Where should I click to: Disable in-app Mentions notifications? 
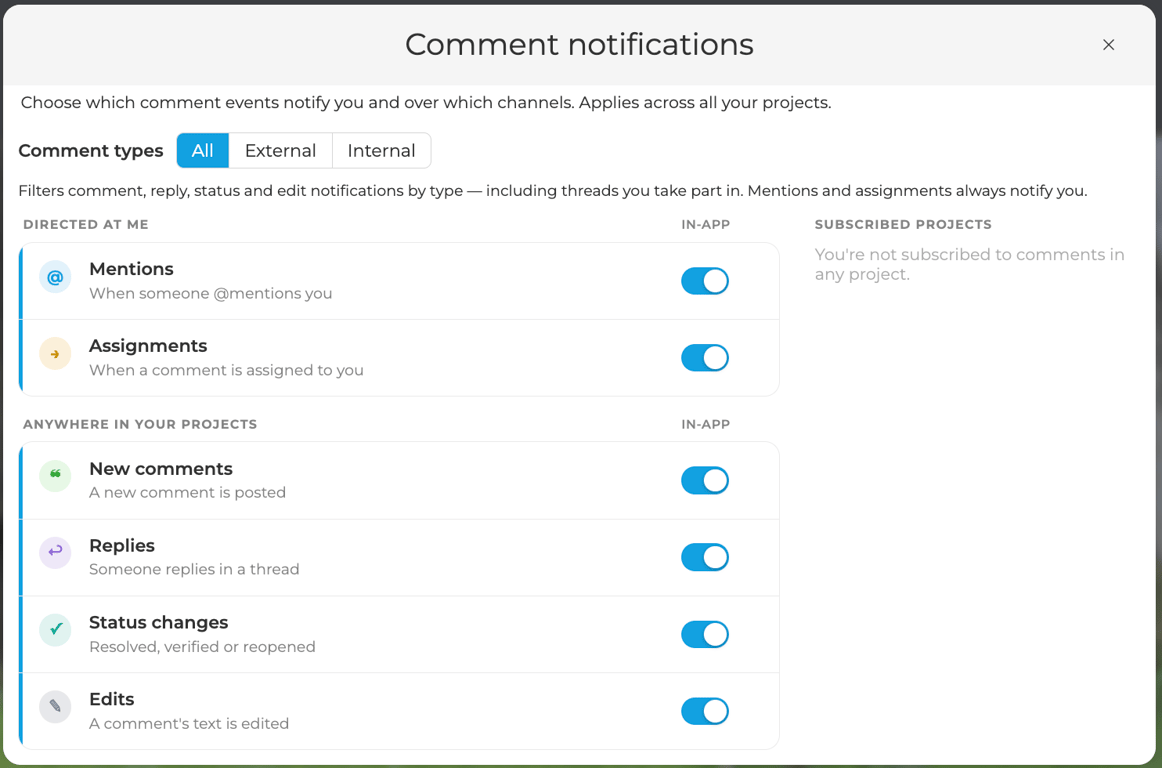pyautogui.click(x=705, y=281)
